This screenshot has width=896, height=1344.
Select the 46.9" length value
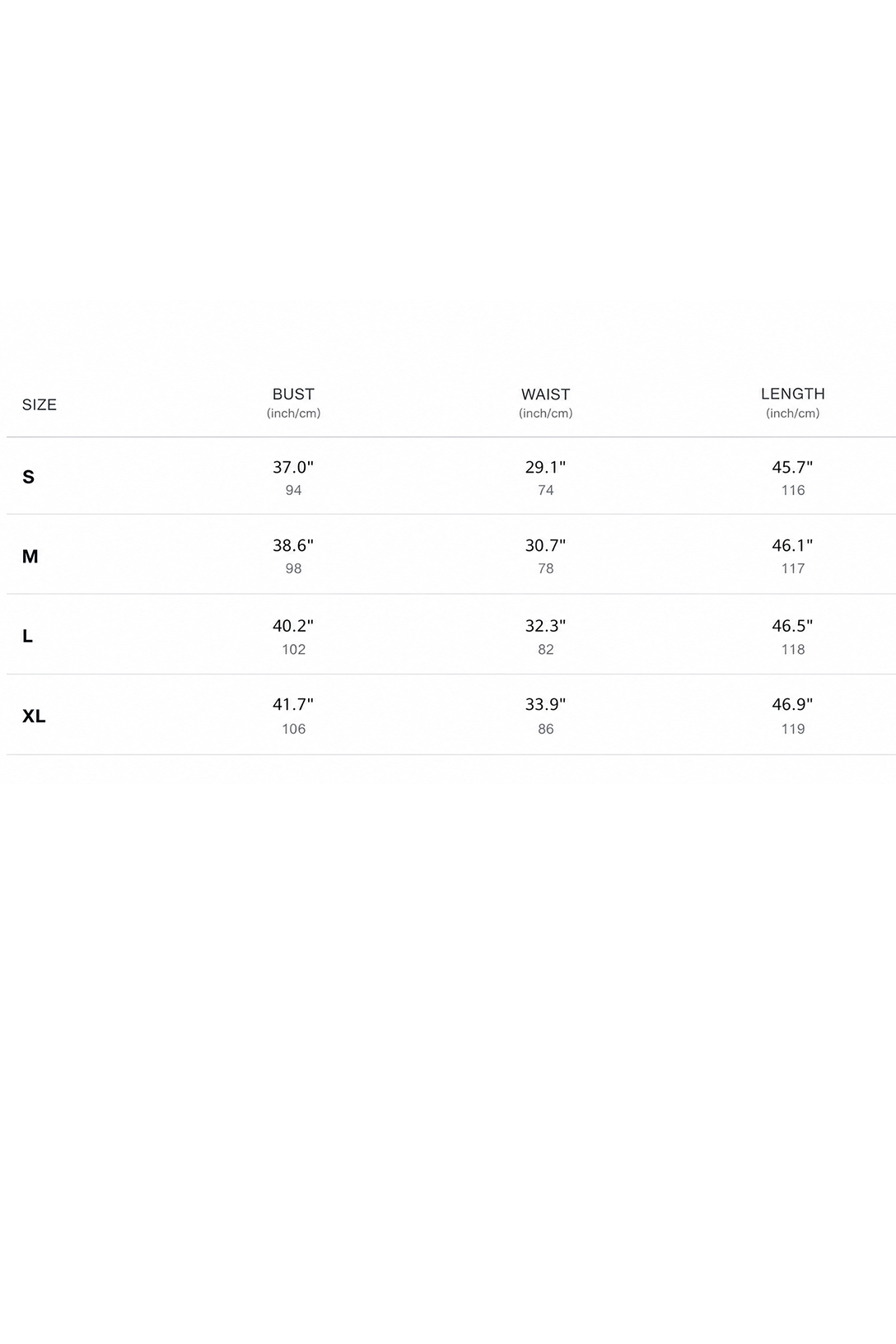click(792, 704)
